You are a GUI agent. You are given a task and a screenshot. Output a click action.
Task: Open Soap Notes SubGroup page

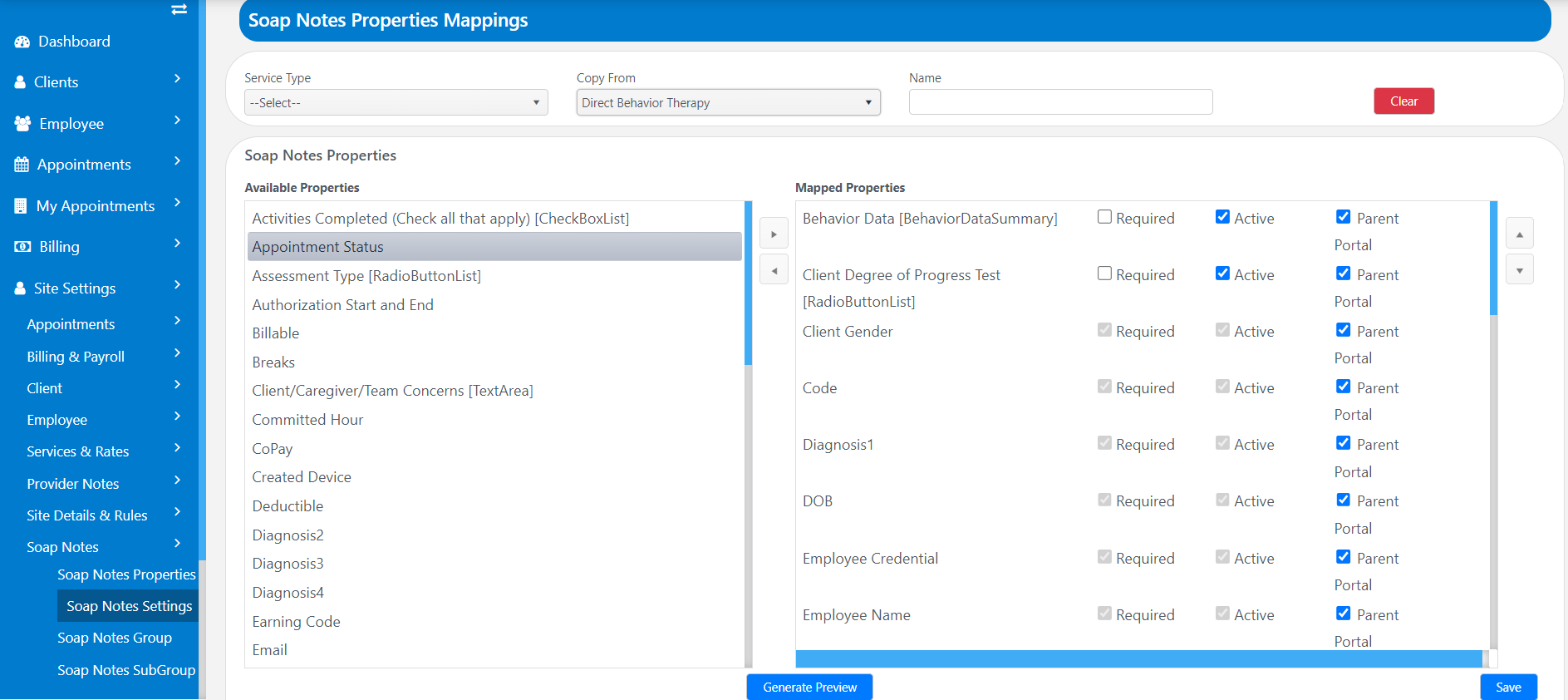(126, 670)
